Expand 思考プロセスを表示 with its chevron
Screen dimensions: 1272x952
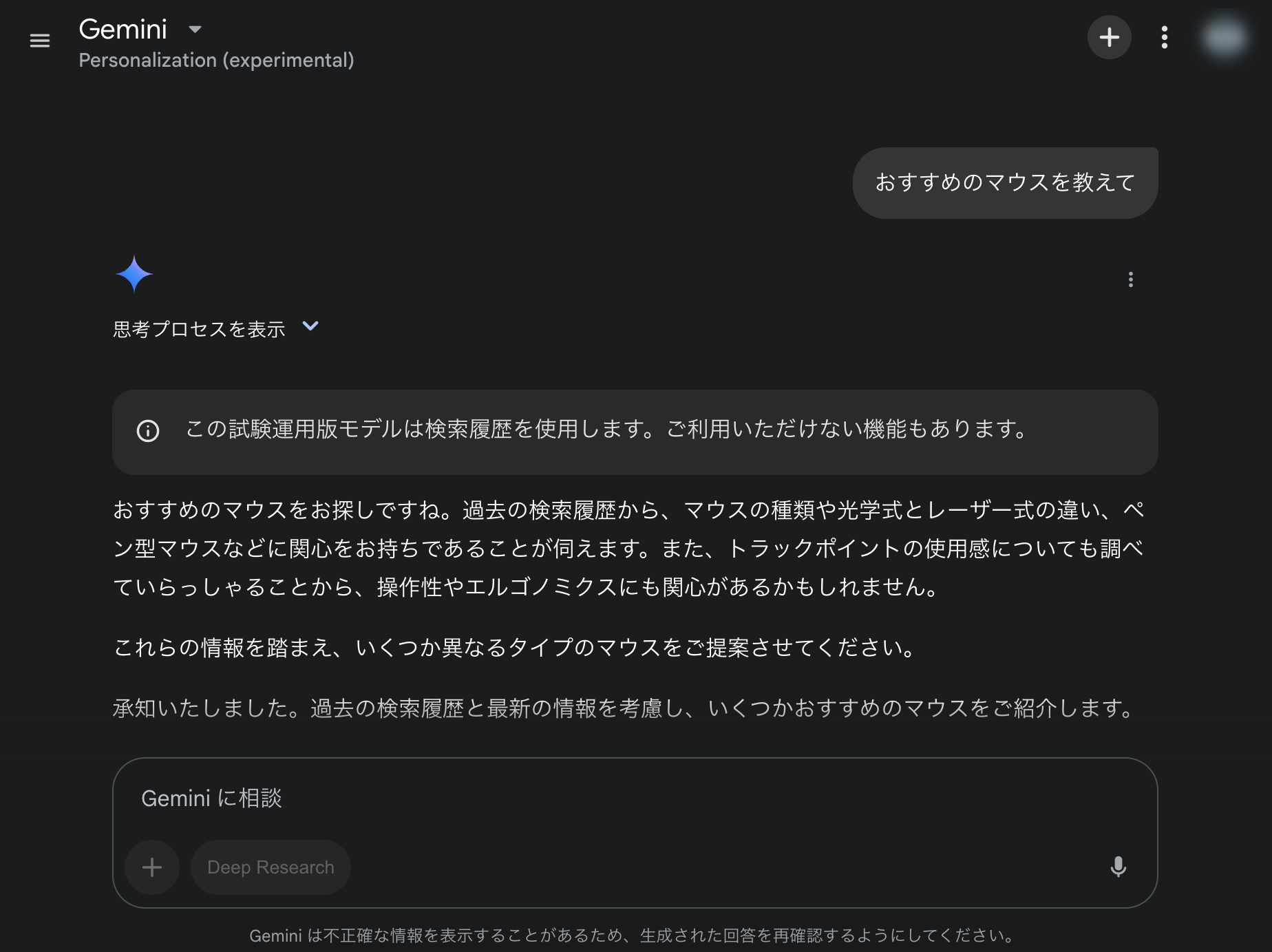point(310,327)
